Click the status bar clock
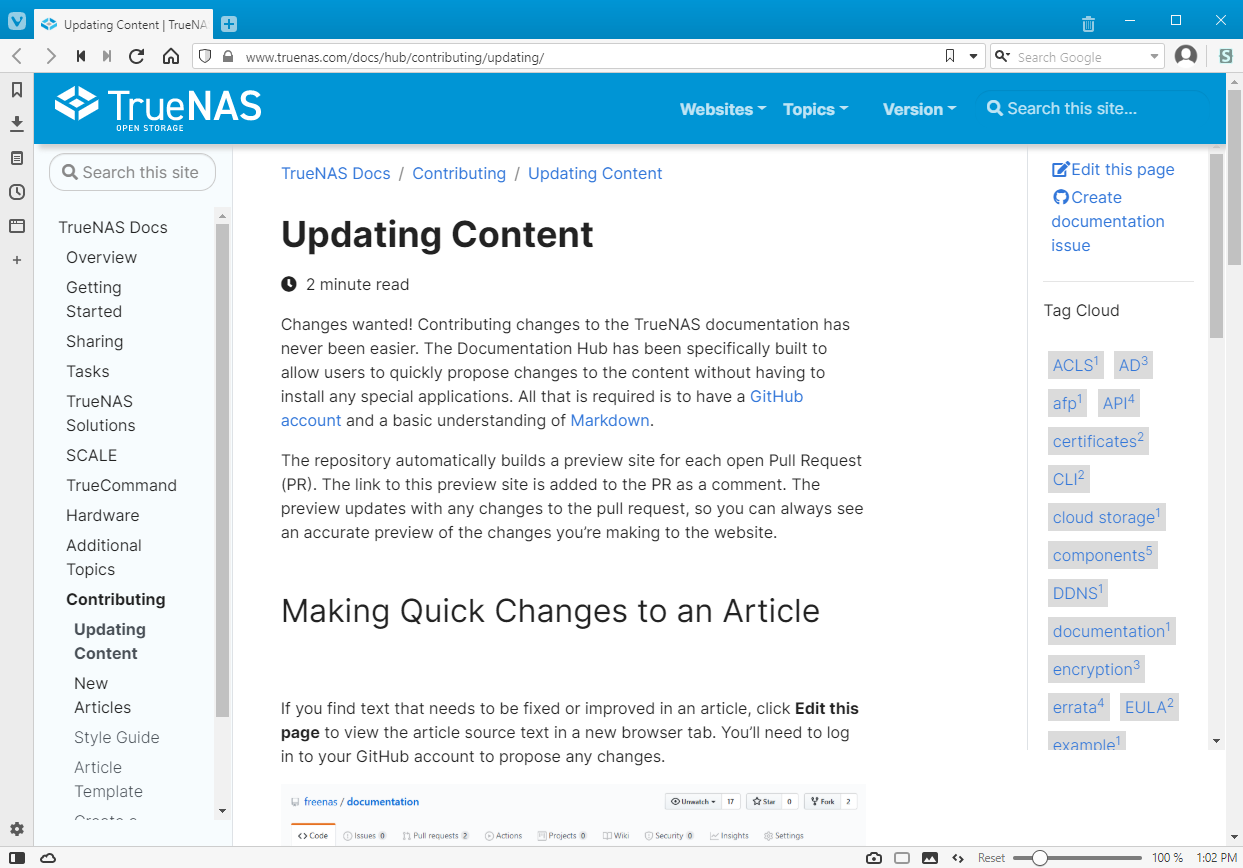 pyautogui.click(x=1216, y=858)
